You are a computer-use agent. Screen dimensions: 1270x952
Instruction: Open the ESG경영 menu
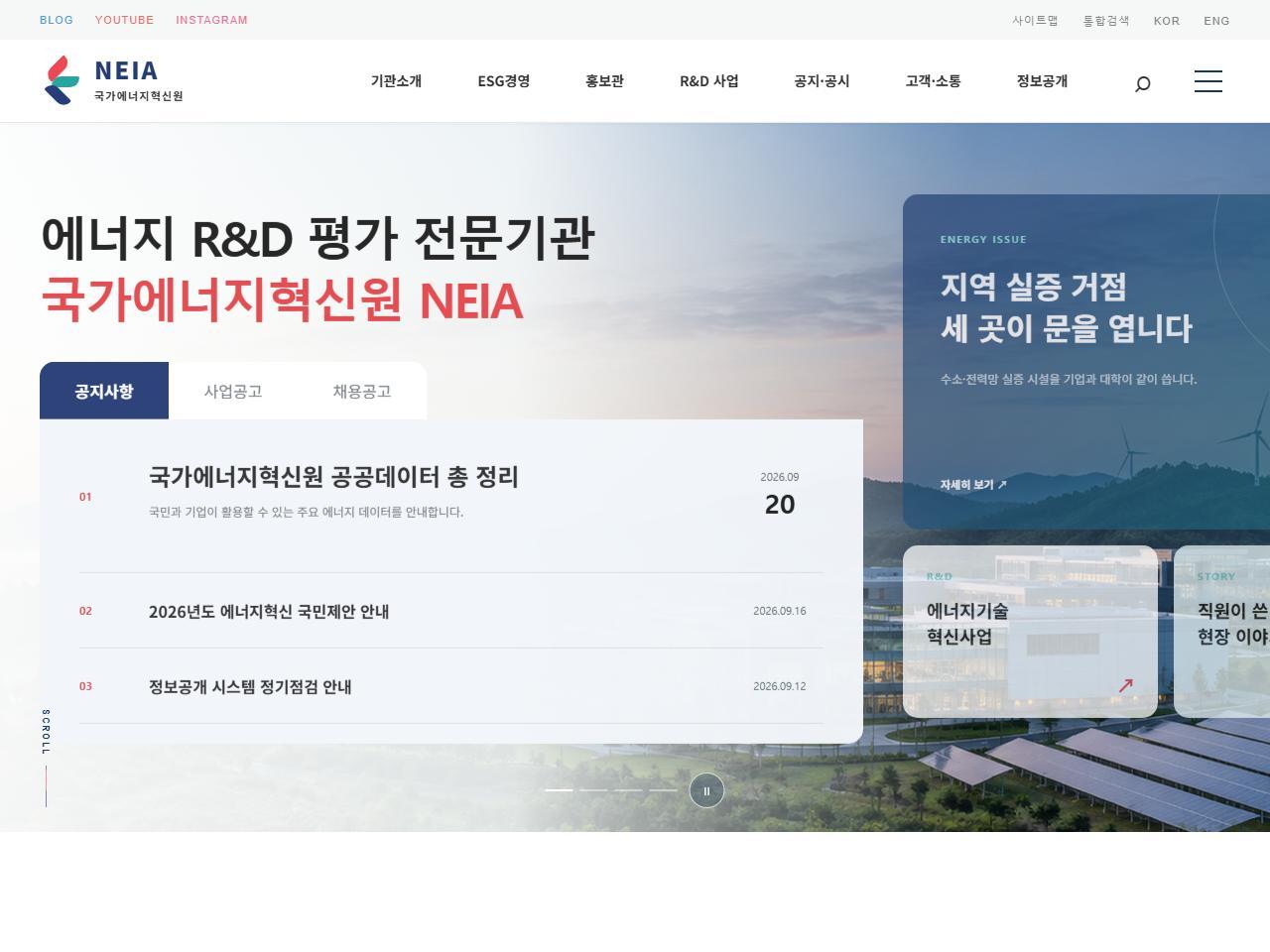(503, 81)
